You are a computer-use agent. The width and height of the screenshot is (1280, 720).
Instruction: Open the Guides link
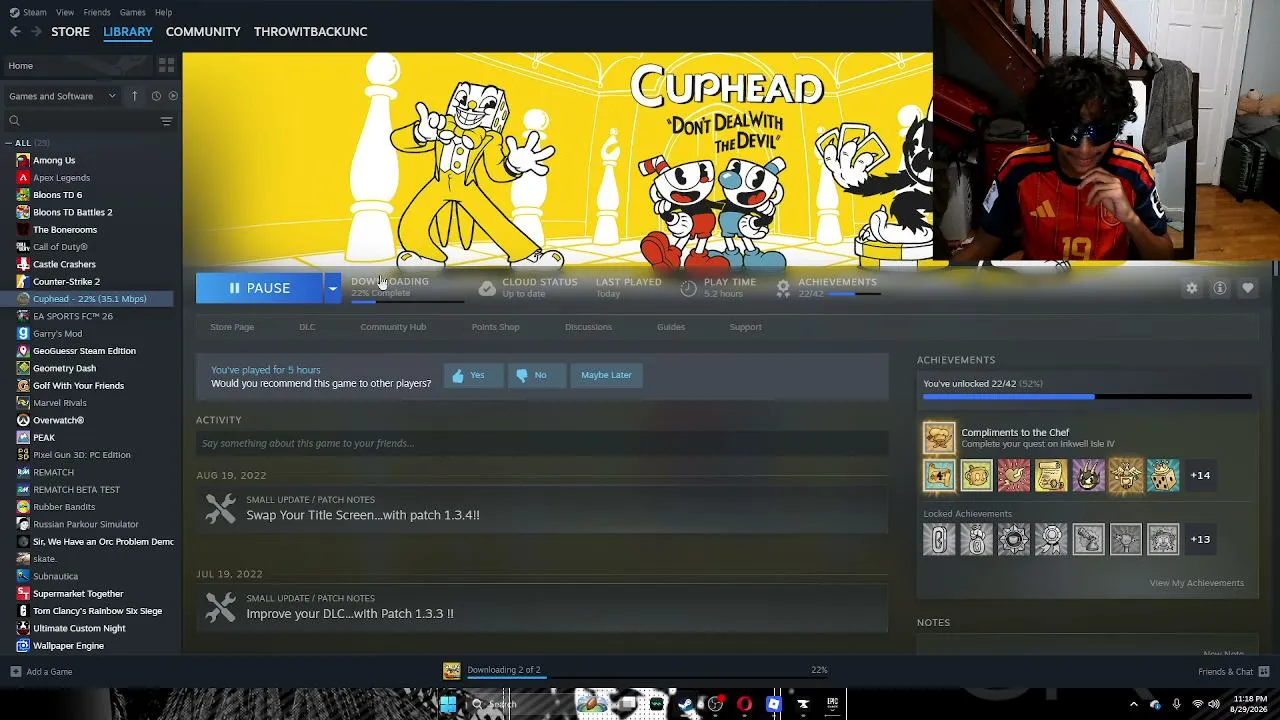(x=671, y=327)
